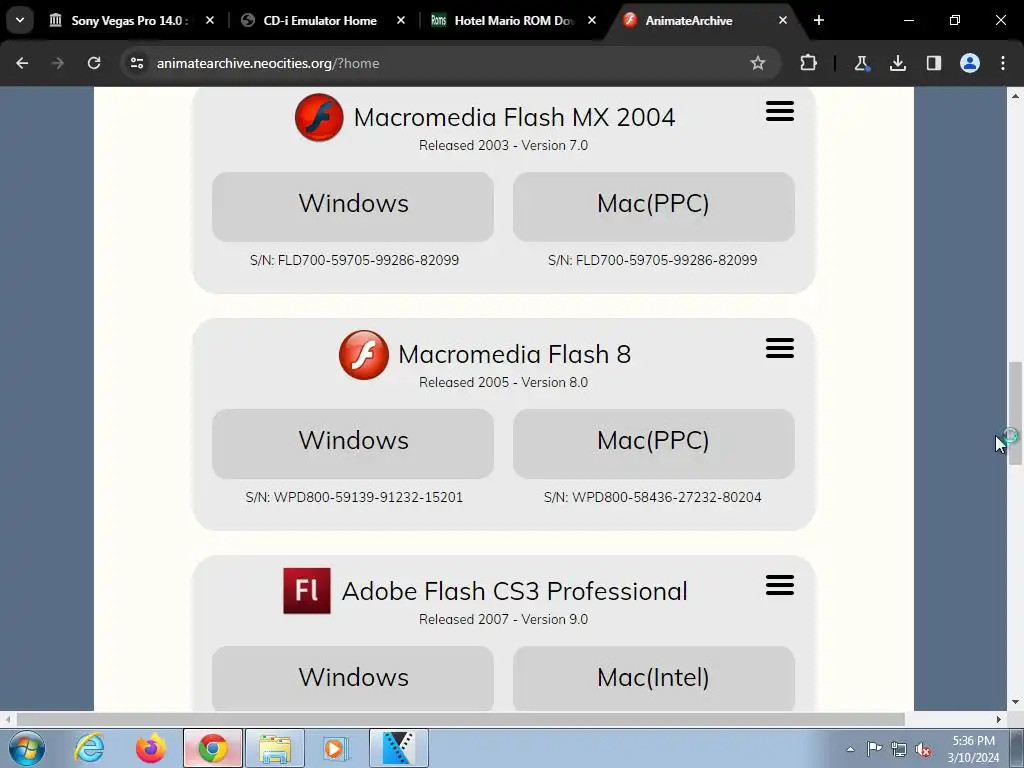1024x768 pixels.
Task: Launch Firefox from taskbar
Action: 151,748
